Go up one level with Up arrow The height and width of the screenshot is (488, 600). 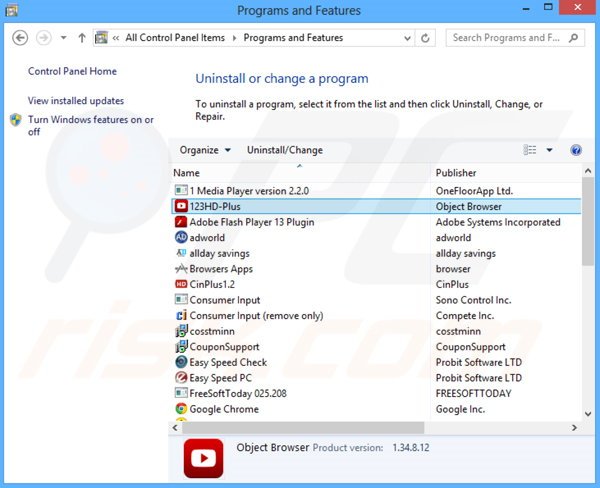82,38
